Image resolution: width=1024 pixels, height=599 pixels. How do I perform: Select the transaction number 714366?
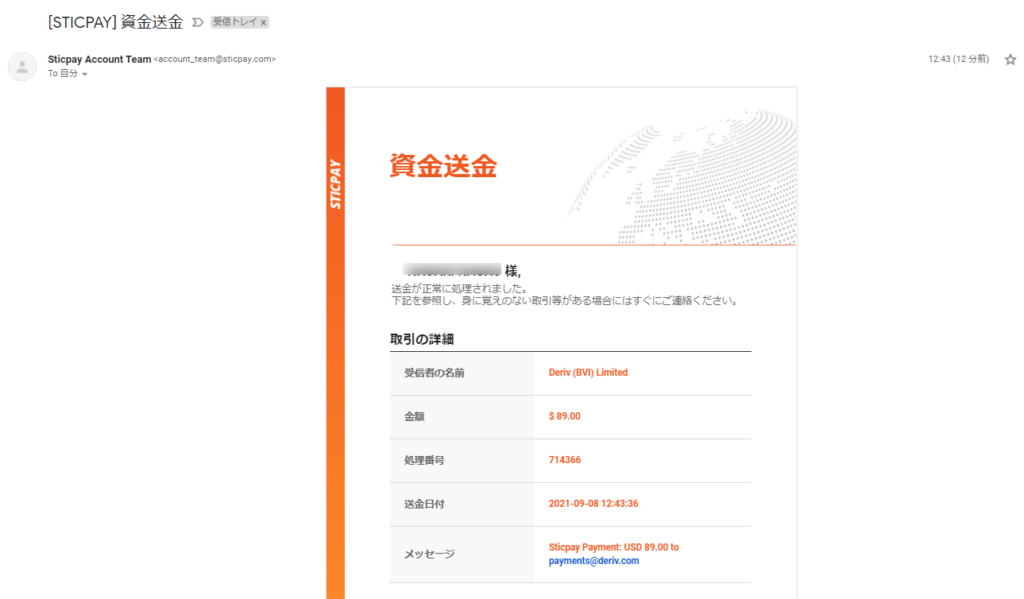(x=565, y=460)
